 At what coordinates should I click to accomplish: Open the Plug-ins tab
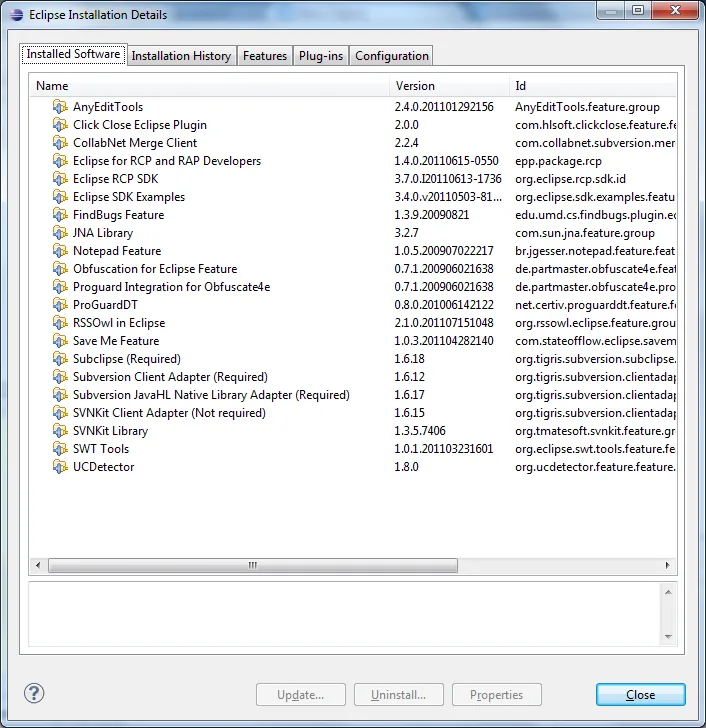[x=321, y=56]
